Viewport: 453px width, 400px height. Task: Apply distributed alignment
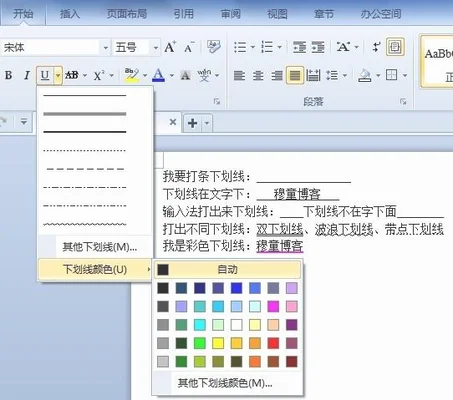coord(313,75)
